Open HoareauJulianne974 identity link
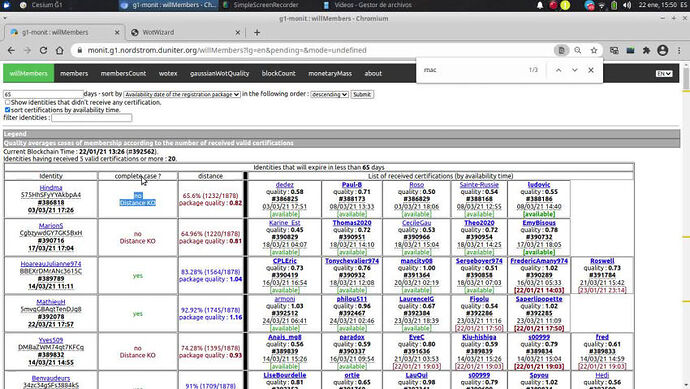 [51, 264]
